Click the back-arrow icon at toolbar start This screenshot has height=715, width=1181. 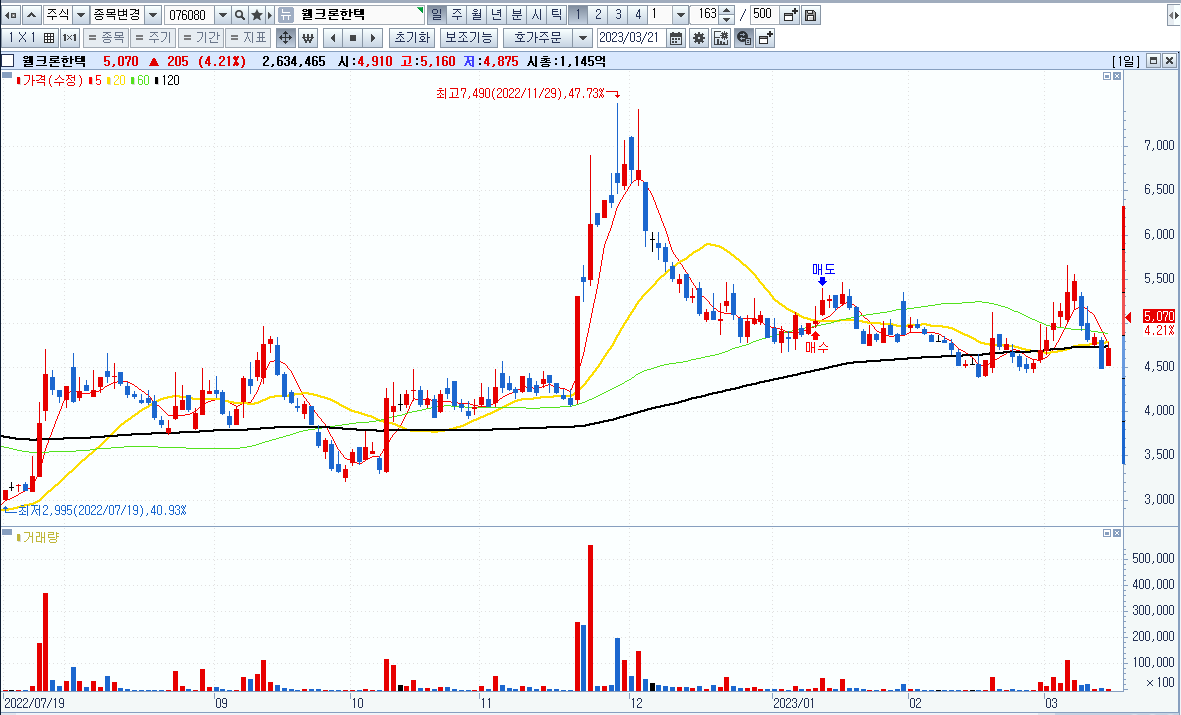[11, 15]
